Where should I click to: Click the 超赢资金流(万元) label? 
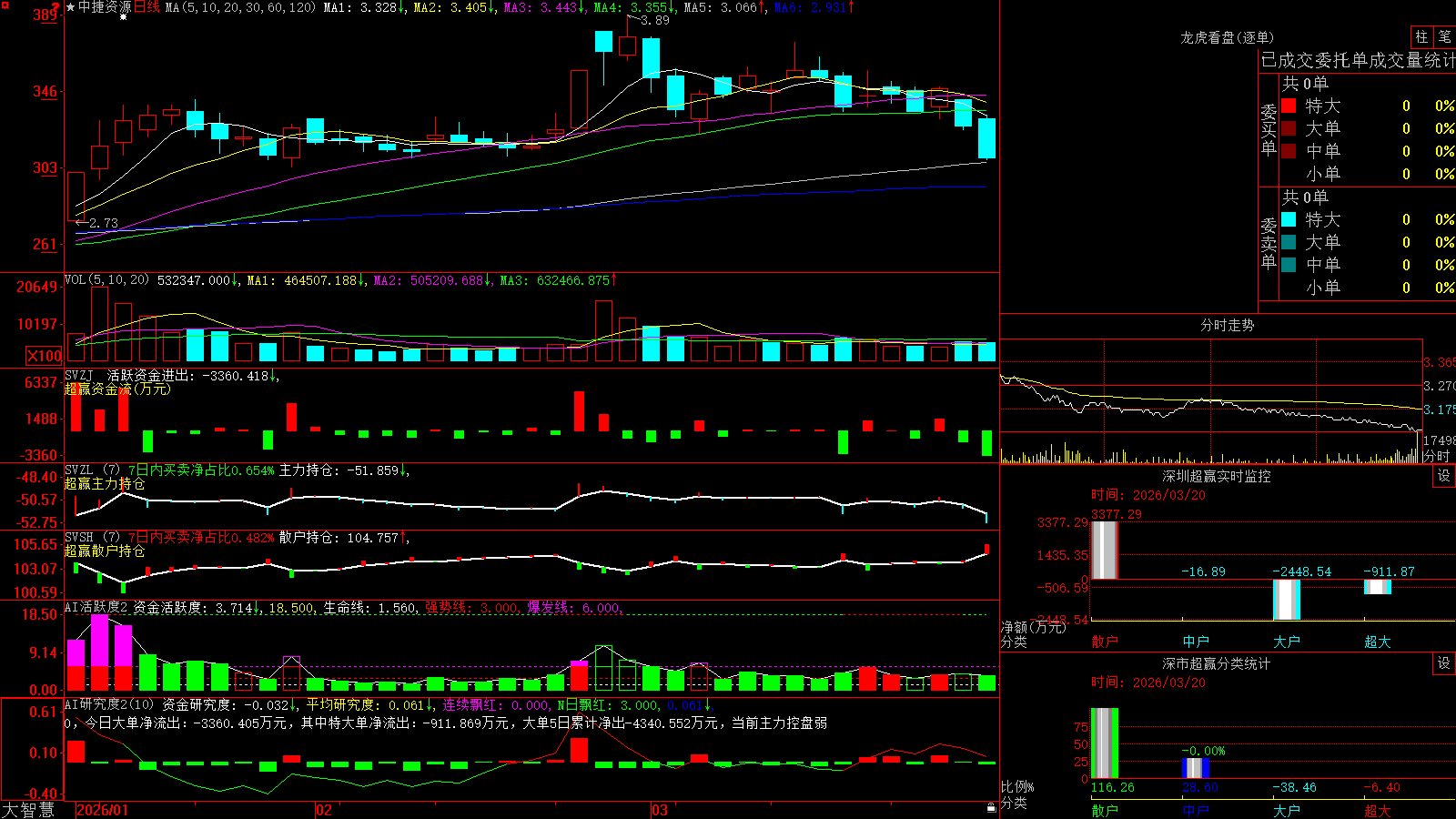point(117,389)
